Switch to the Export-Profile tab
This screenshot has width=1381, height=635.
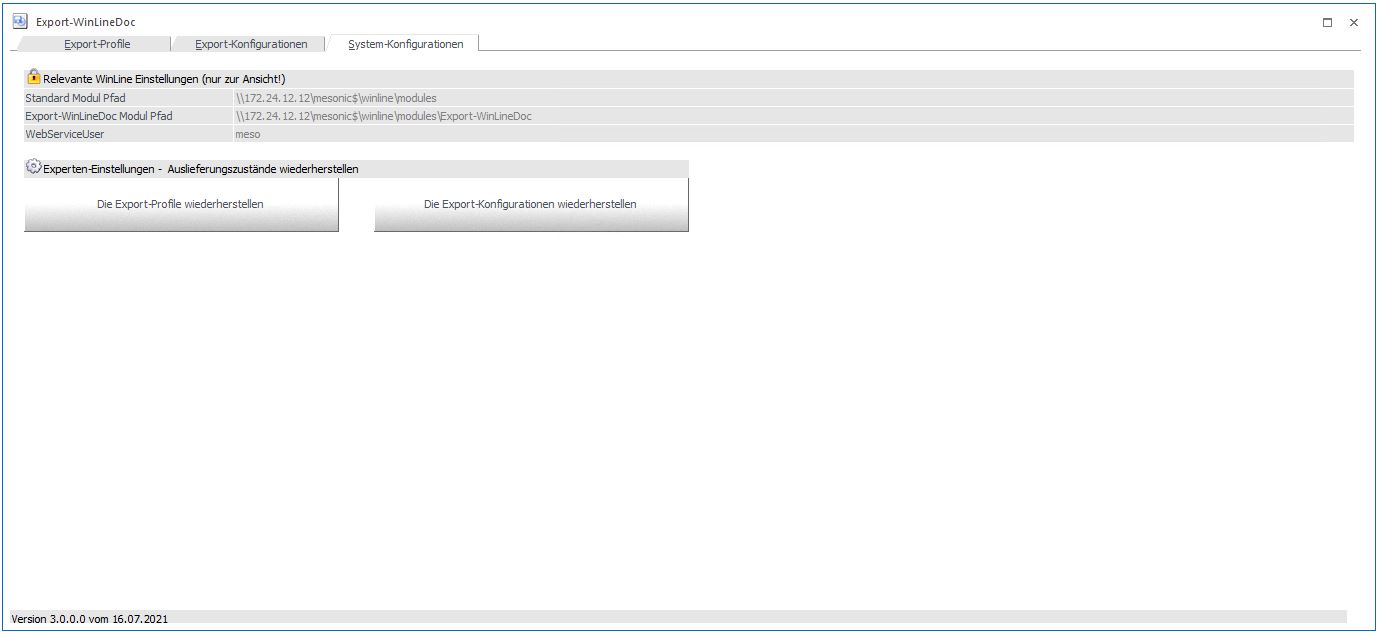[x=97, y=44]
